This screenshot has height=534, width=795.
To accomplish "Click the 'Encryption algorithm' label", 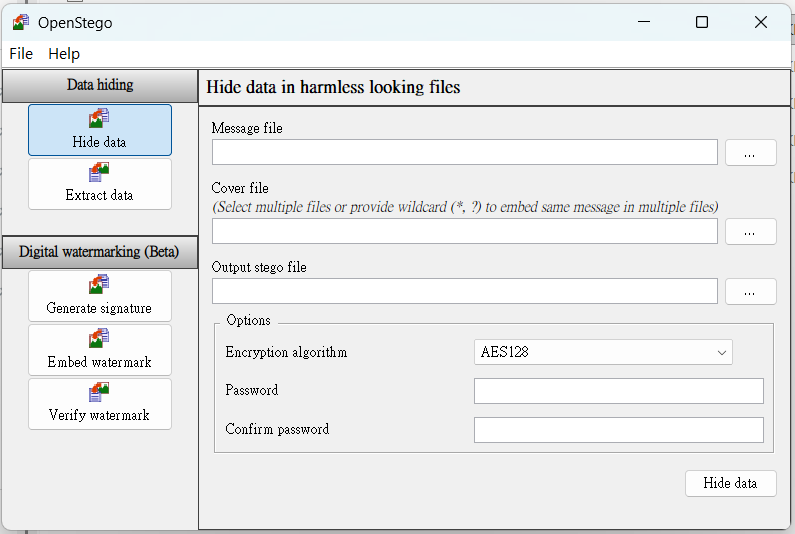I will 286,352.
